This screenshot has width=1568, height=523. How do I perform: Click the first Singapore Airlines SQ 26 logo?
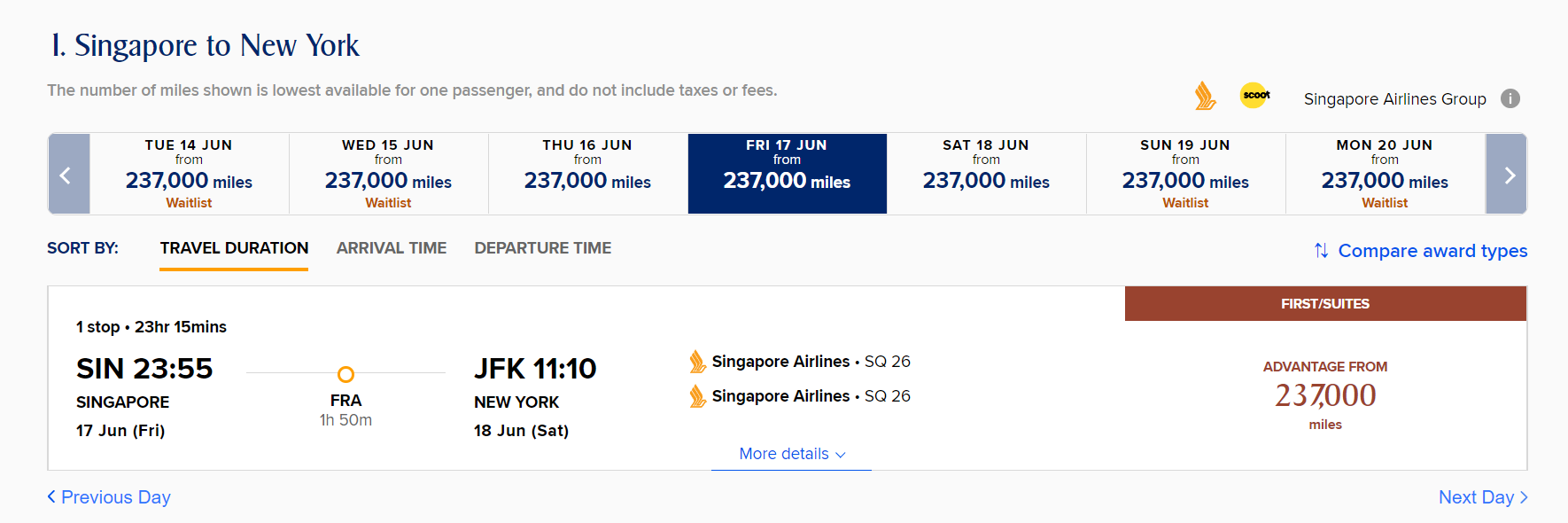tap(698, 362)
